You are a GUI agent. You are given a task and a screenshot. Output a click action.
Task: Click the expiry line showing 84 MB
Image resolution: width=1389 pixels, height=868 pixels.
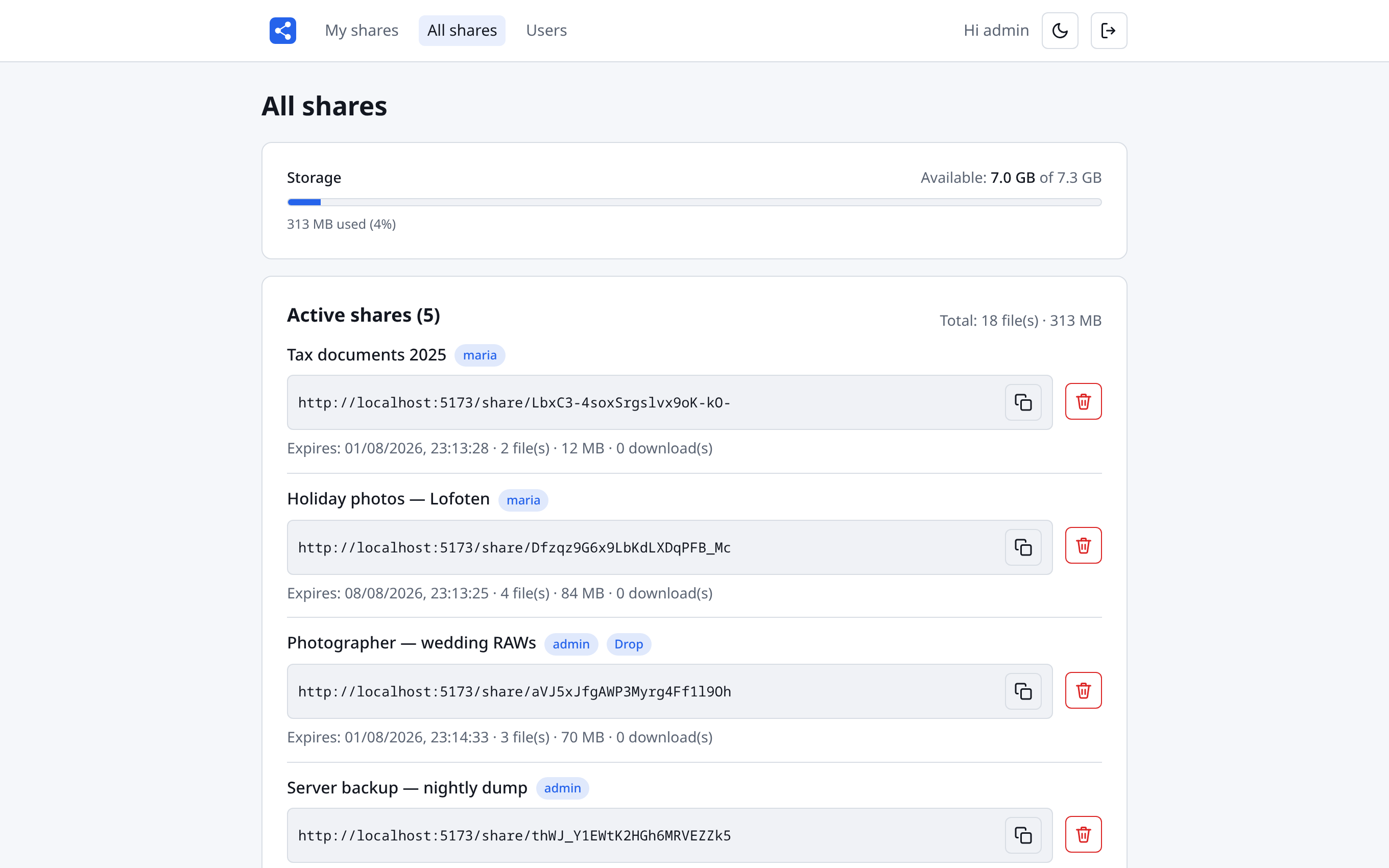[x=499, y=593]
